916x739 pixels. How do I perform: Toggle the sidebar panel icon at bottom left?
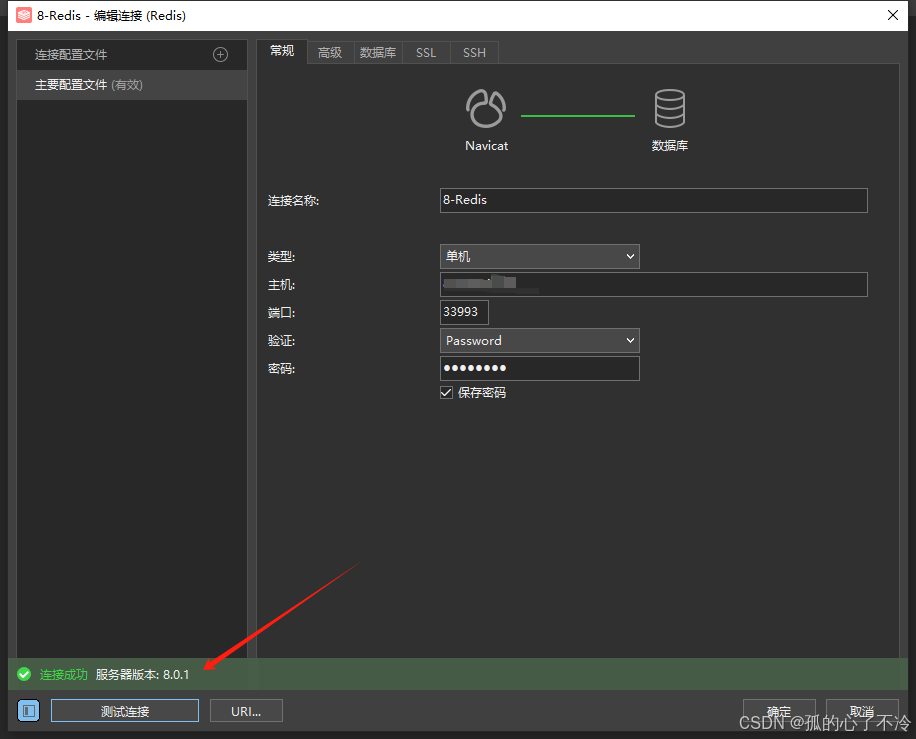pos(28,711)
